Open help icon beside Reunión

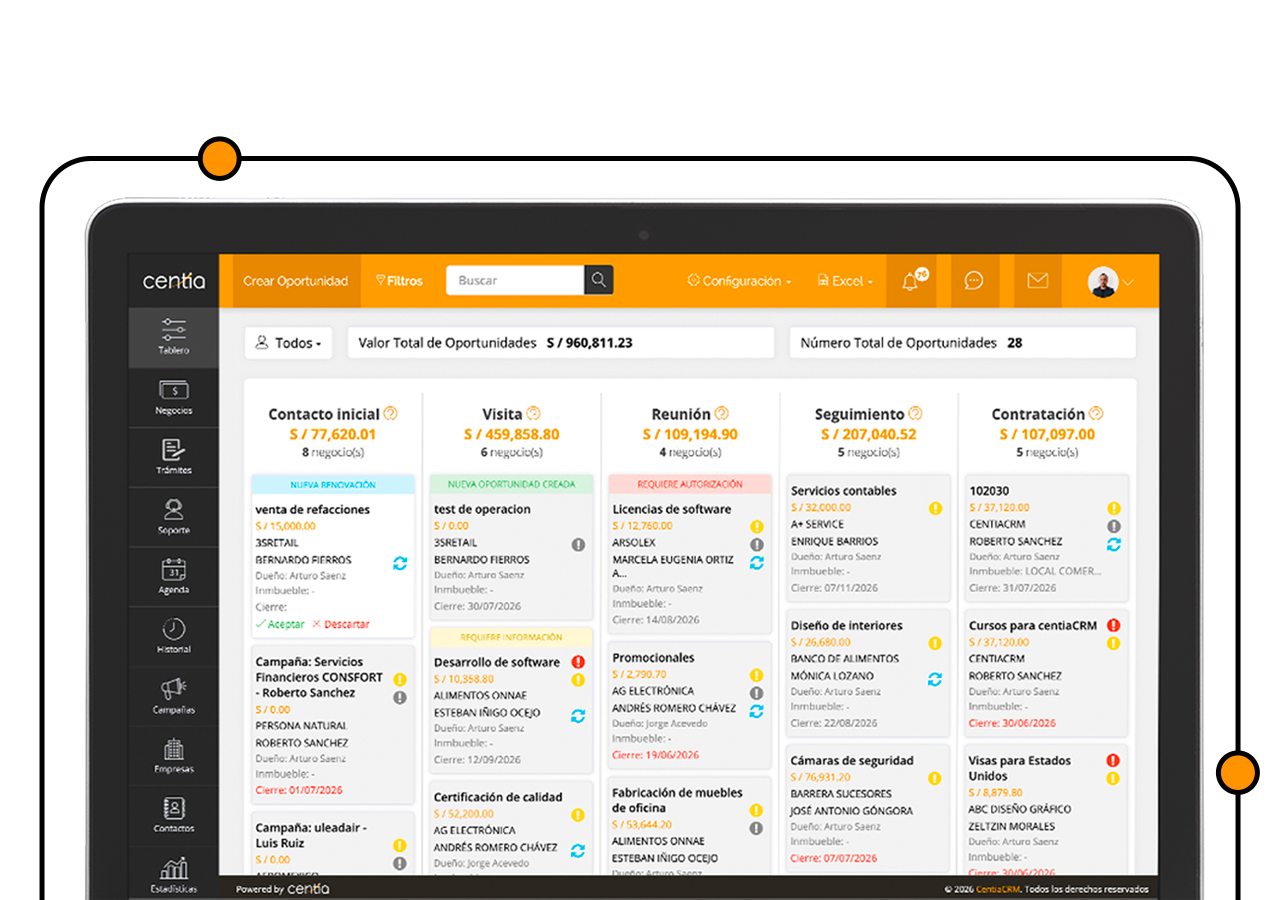[721, 413]
